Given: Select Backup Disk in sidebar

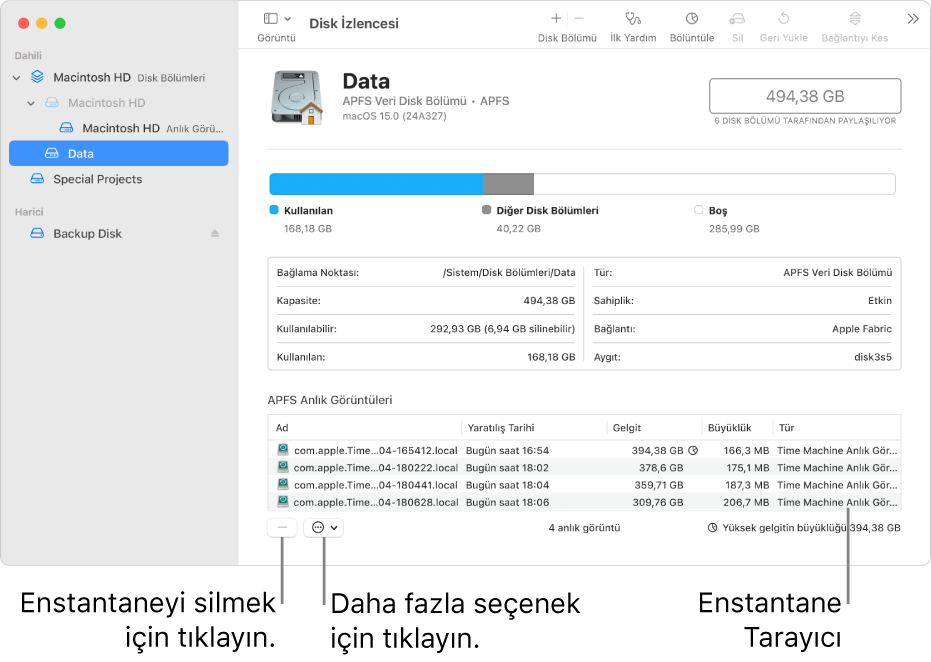Looking at the screenshot, I should tap(119, 234).
